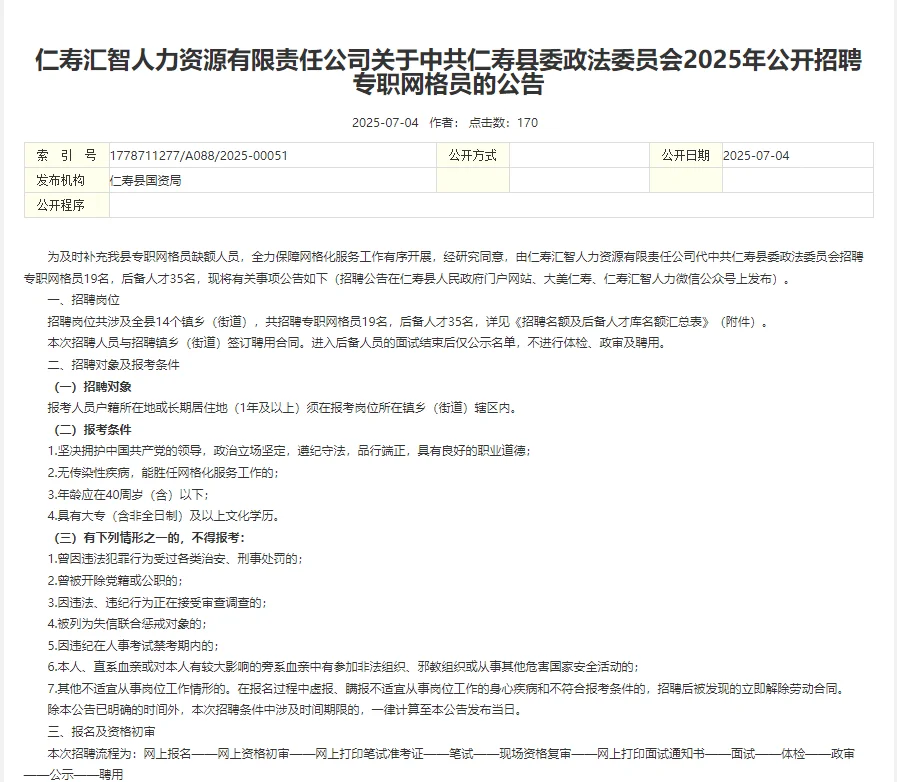Click item 1.曾因违法犯罪行为受过处罚的
Viewport: 897px width, 782px height.
coord(176,559)
